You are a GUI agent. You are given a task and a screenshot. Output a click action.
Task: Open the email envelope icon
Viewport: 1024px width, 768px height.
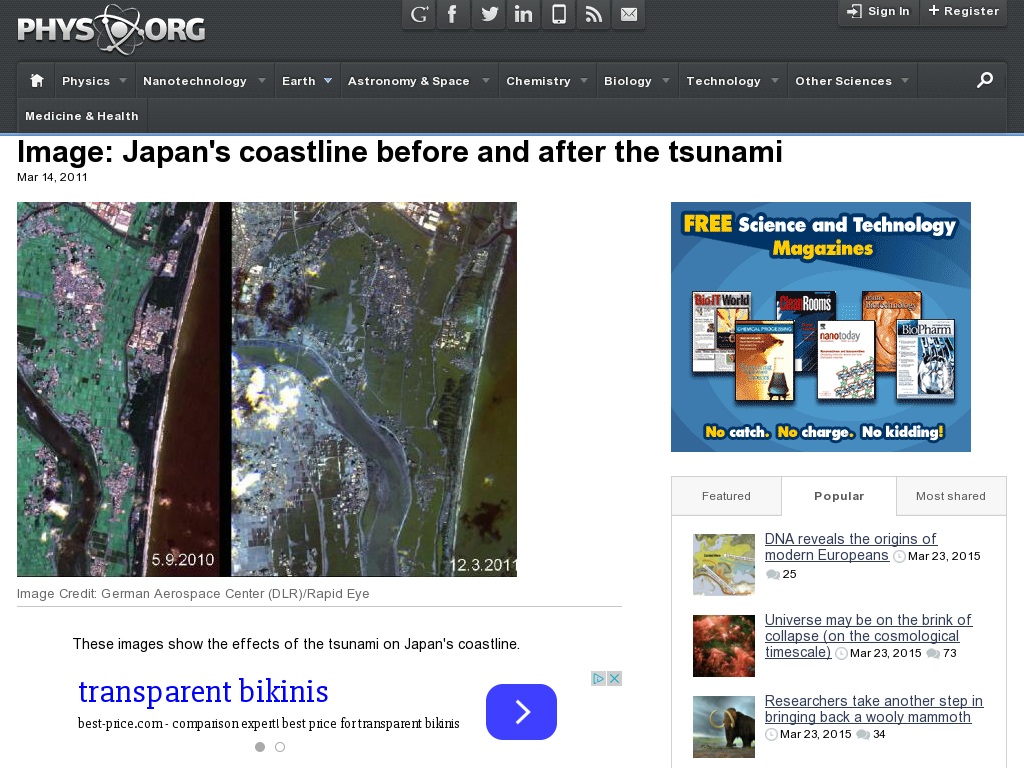coord(628,14)
